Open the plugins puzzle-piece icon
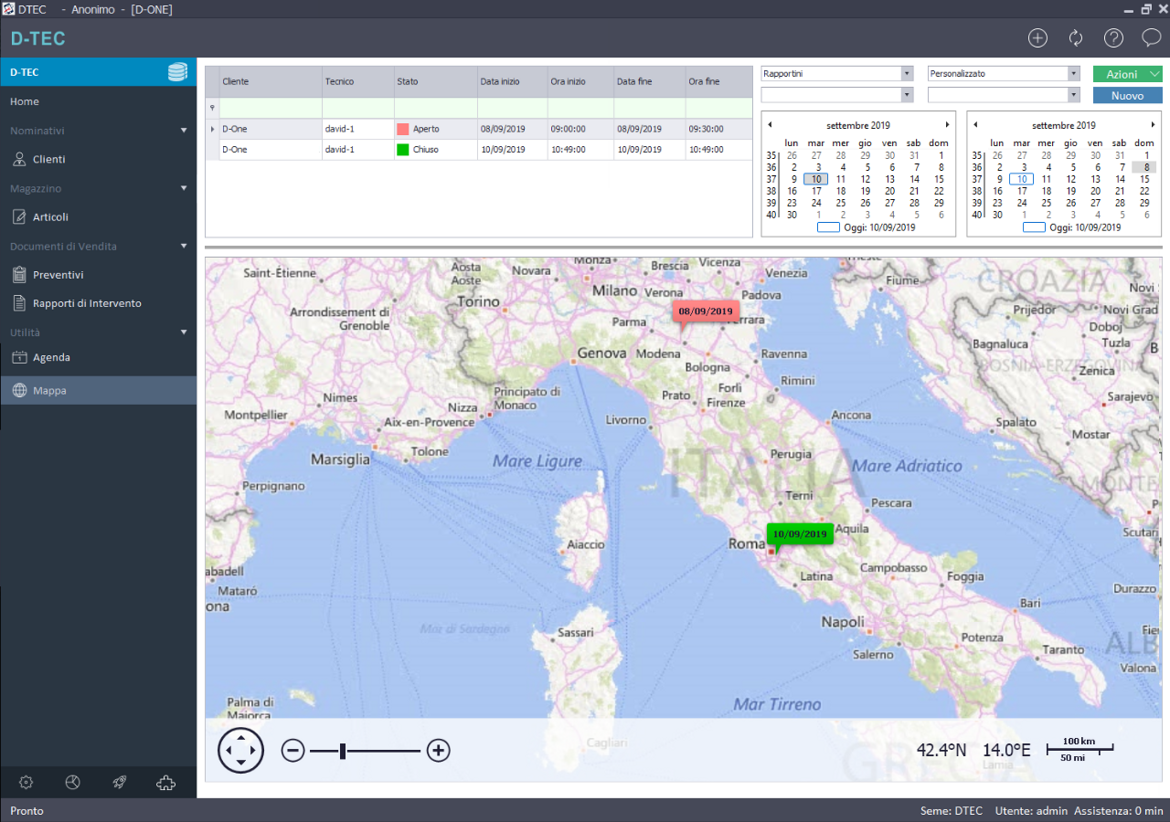Screen dimensions: 1170x822 point(166,782)
